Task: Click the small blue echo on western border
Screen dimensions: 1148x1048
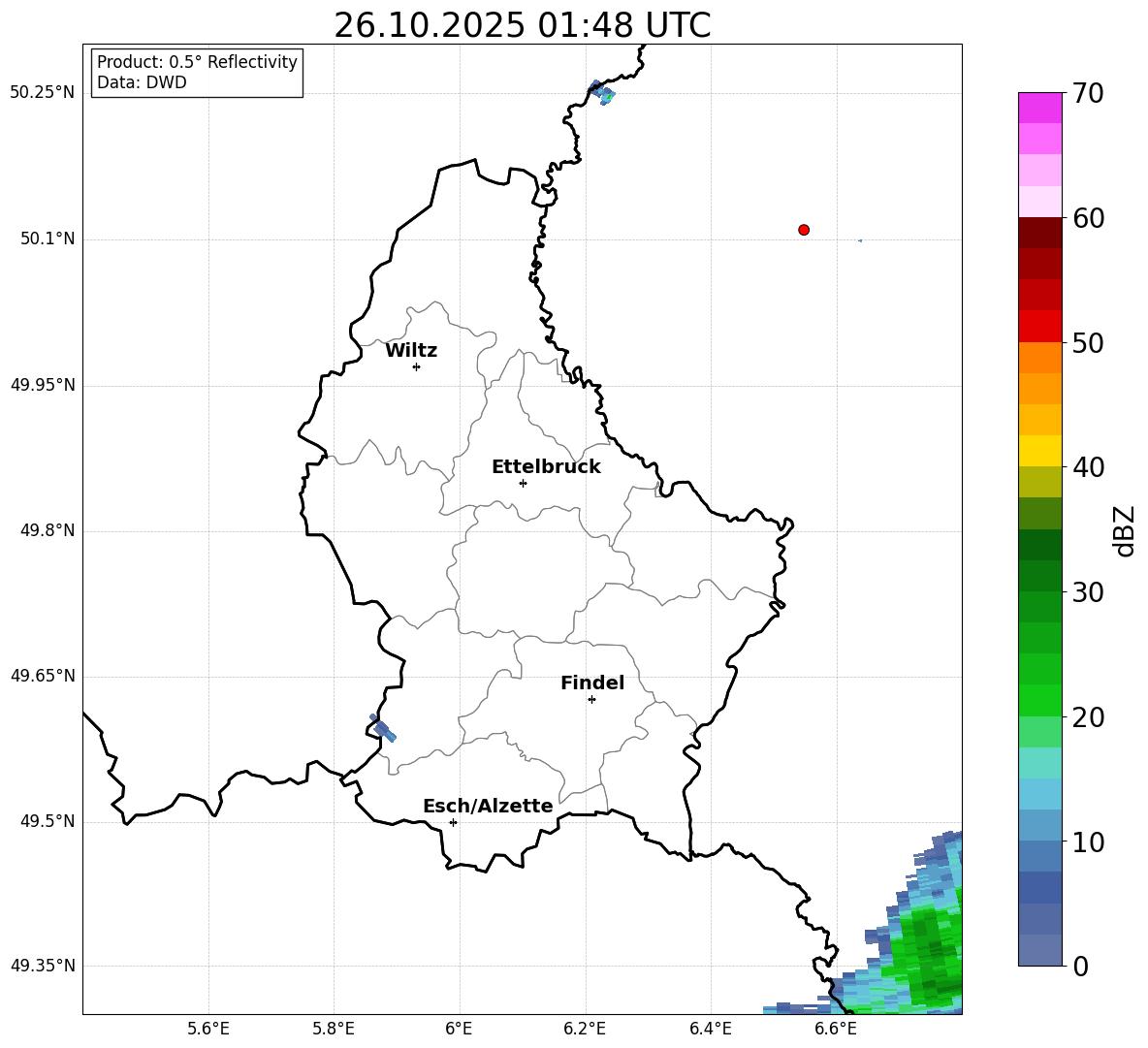Action: (383, 728)
